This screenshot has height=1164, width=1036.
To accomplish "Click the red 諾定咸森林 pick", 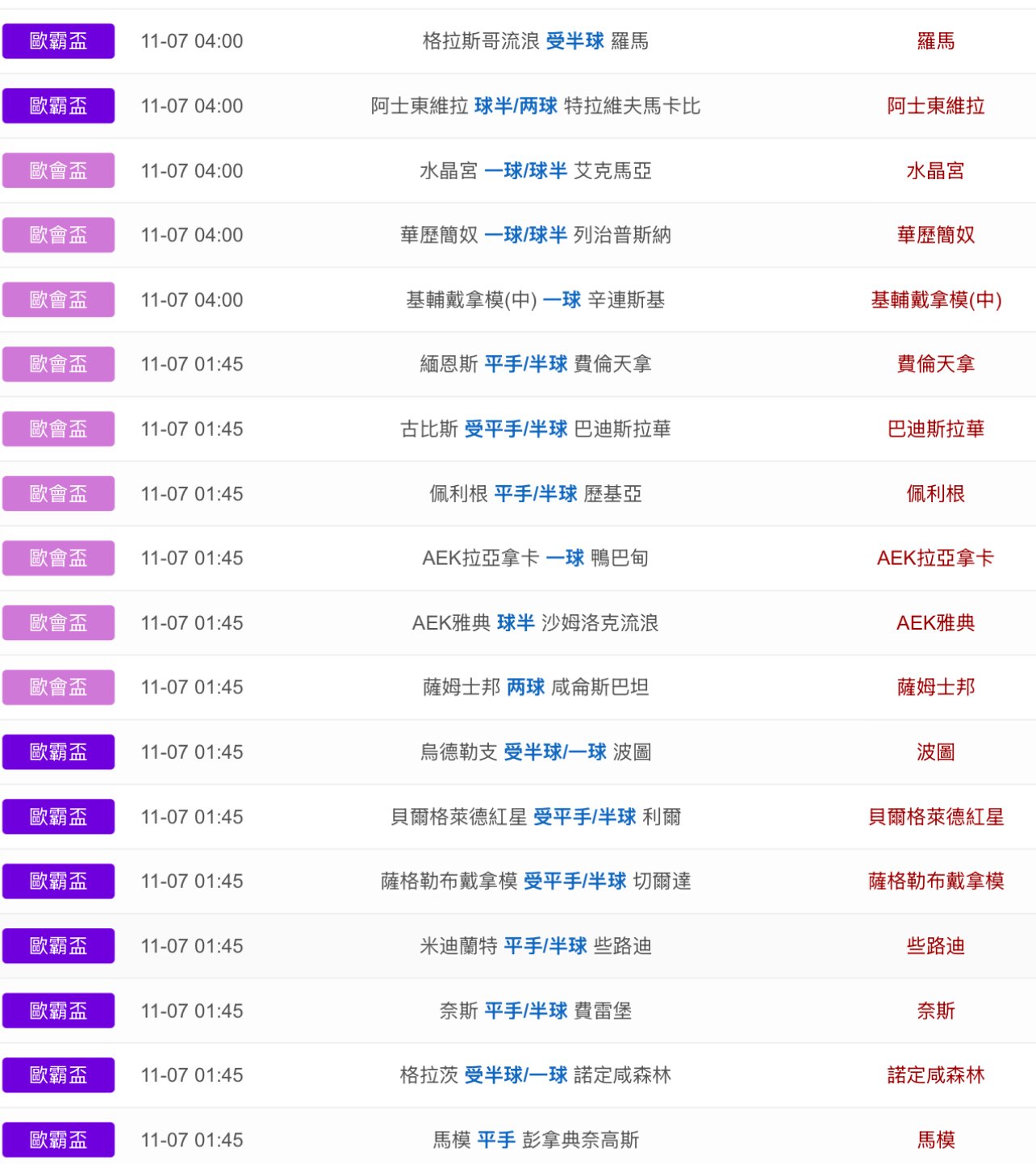I will click(x=935, y=1075).
